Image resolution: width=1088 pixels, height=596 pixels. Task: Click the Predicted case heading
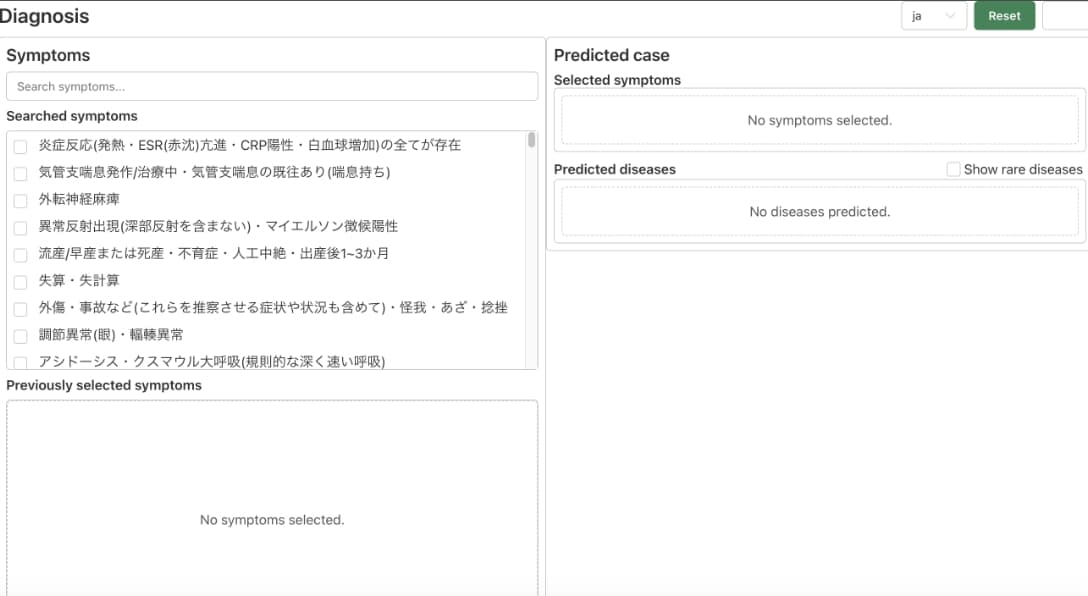click(611, 56)
